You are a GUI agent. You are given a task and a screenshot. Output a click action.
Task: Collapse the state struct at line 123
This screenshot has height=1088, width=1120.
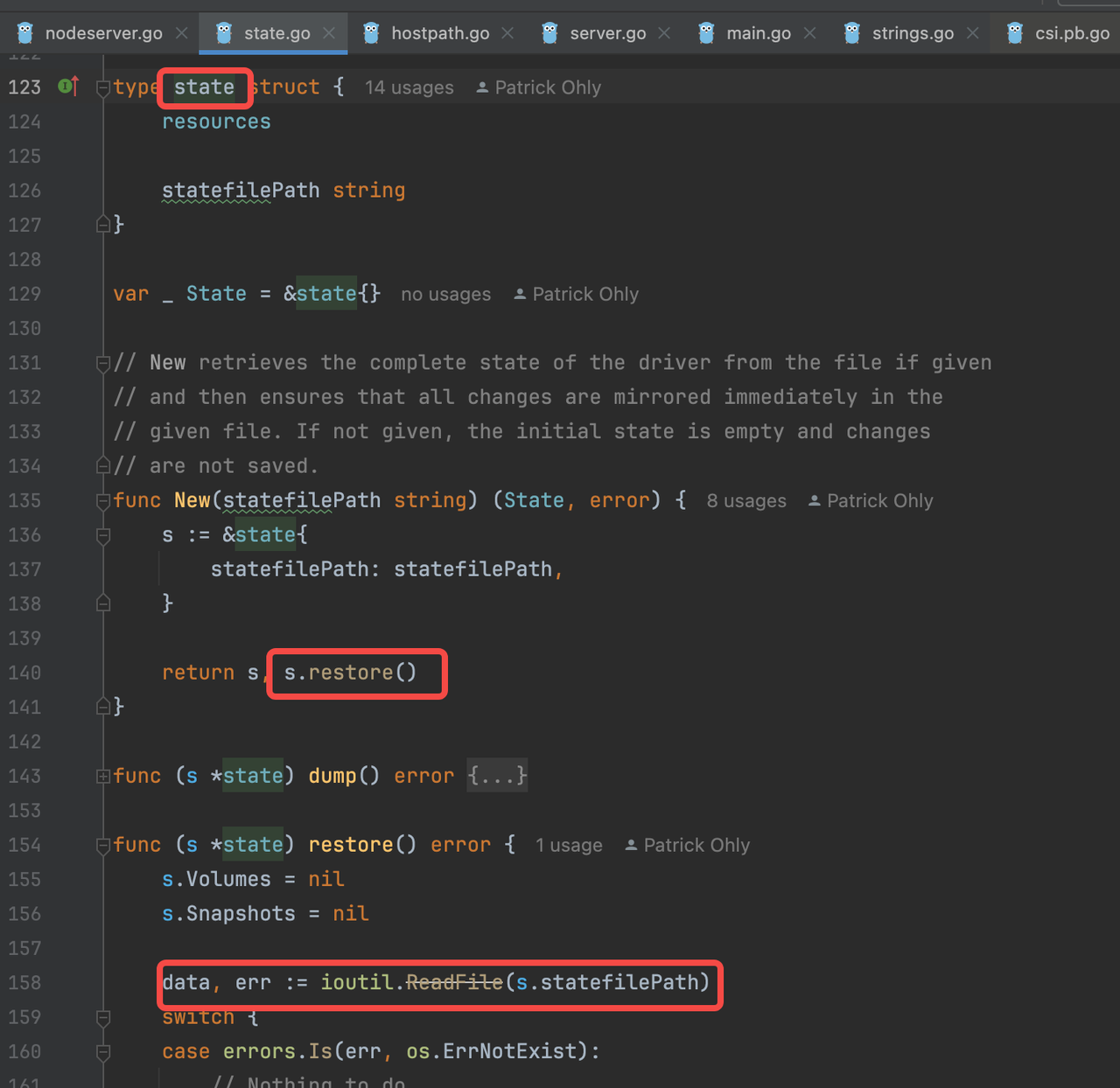[x=103, y=87]
